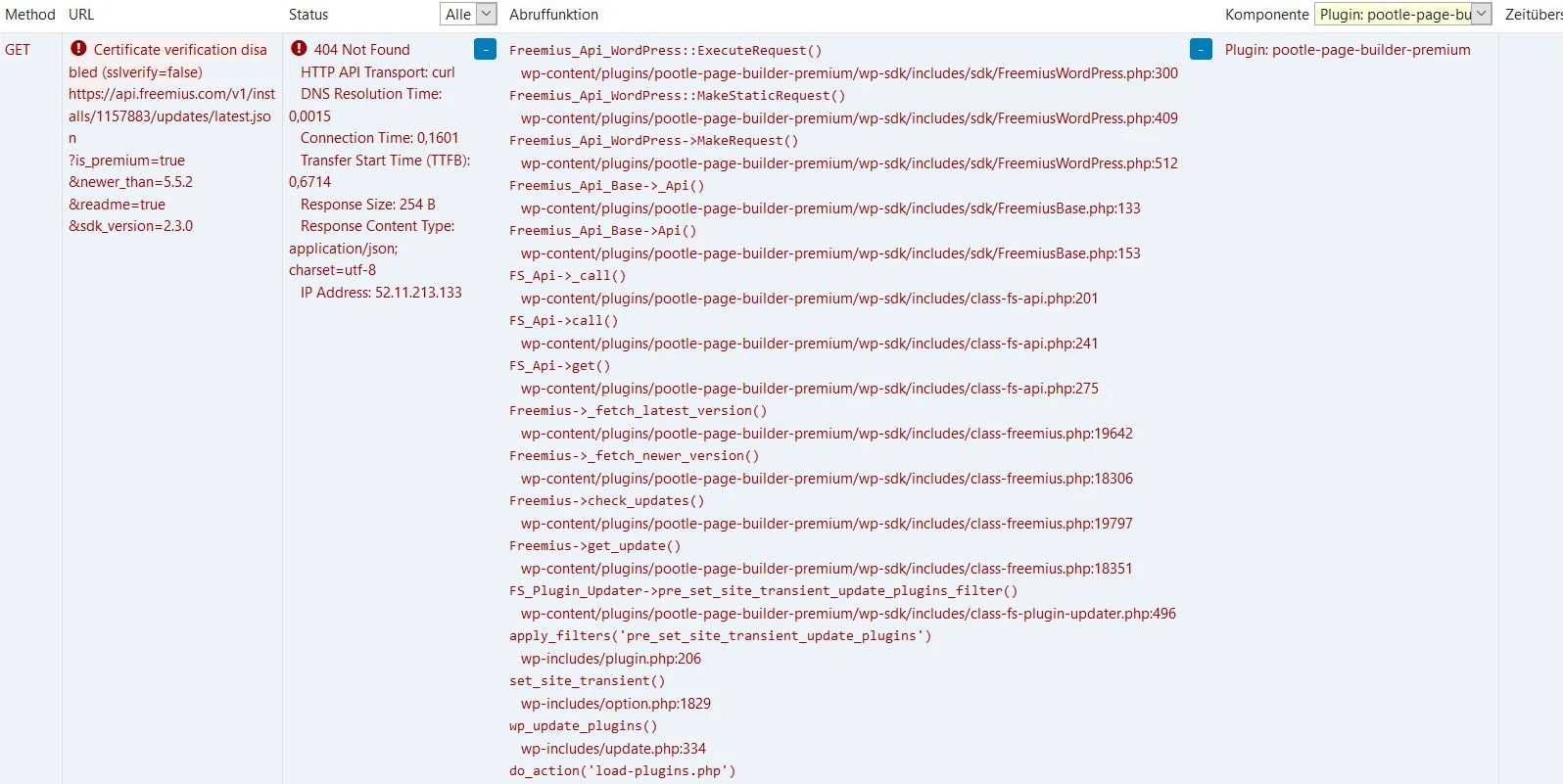Screen dimensions: 1563x784
Task: Click Freemius_Api_WordPress::ExecuteRequest() in the call stack
Action: [x=666, y=51]
